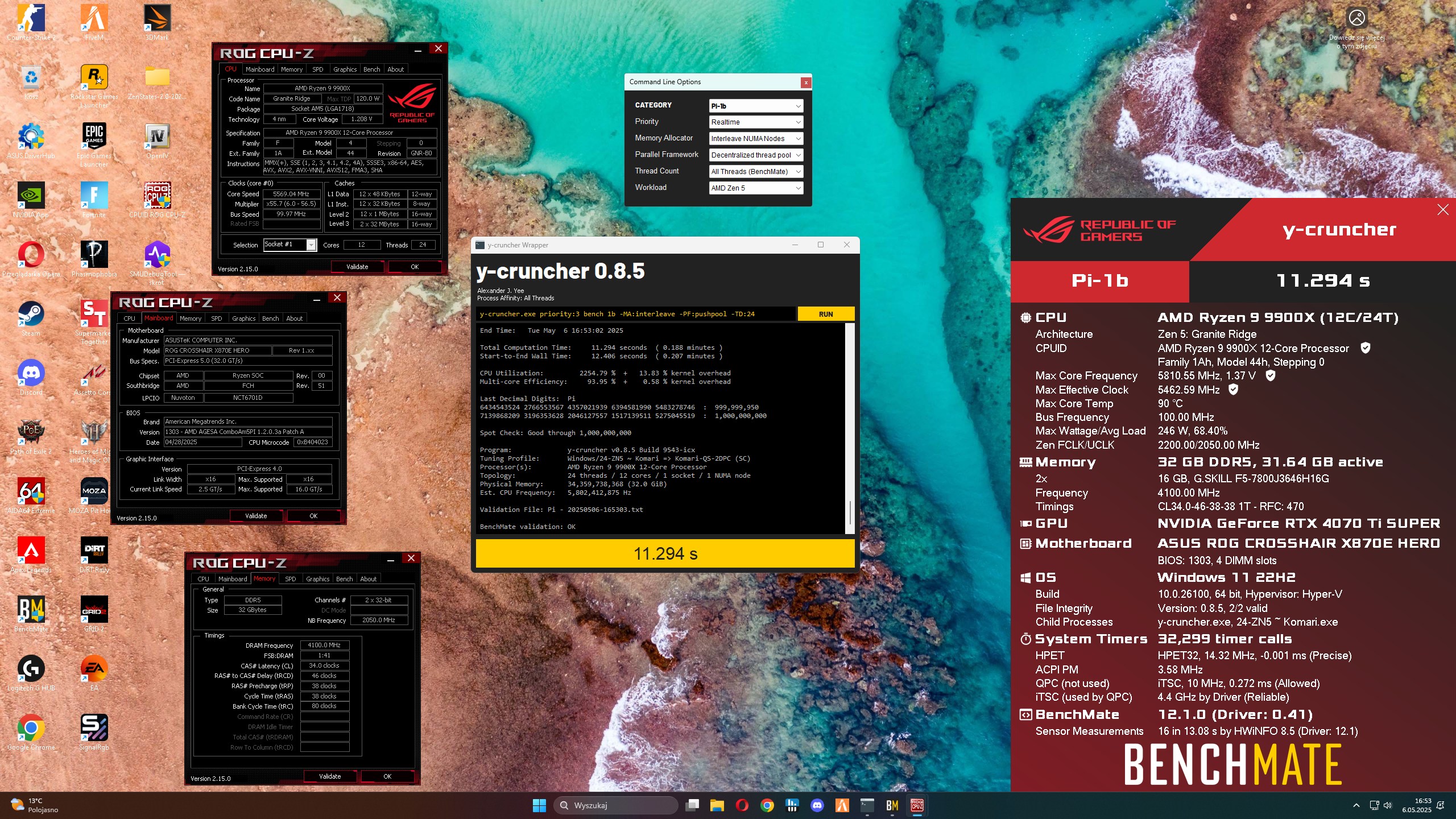Screen dimensions: 1456x819
Task: Click OK in Memory CPU-Z window
Action: [387, 776]
